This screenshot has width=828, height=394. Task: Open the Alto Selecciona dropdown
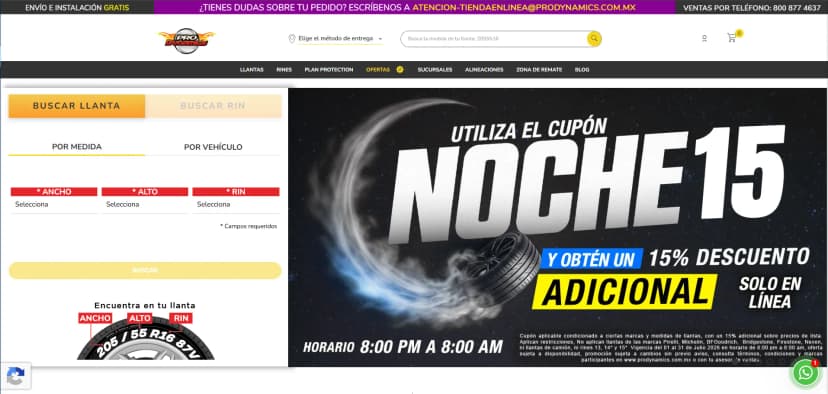(145, 204)
